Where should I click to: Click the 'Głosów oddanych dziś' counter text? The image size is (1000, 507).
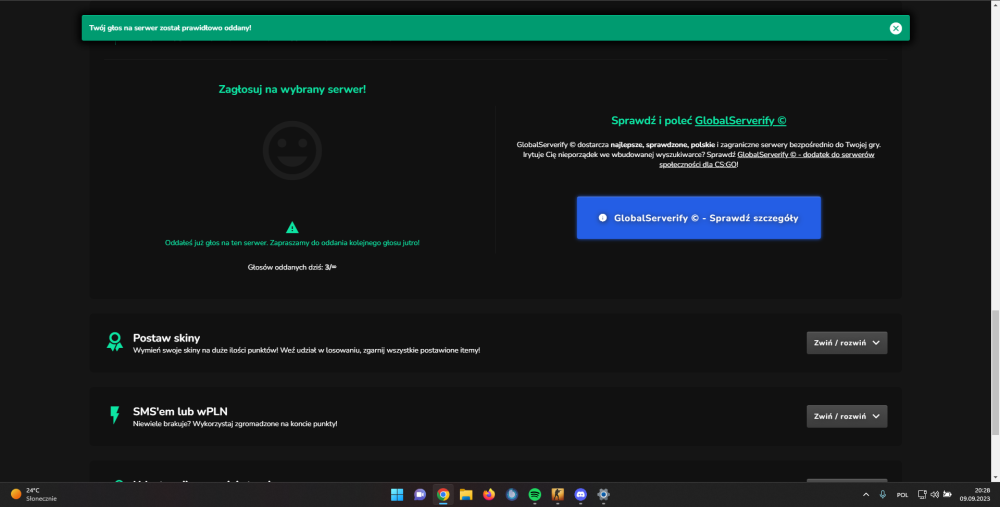pyautogui.click(x=292, y=267)
